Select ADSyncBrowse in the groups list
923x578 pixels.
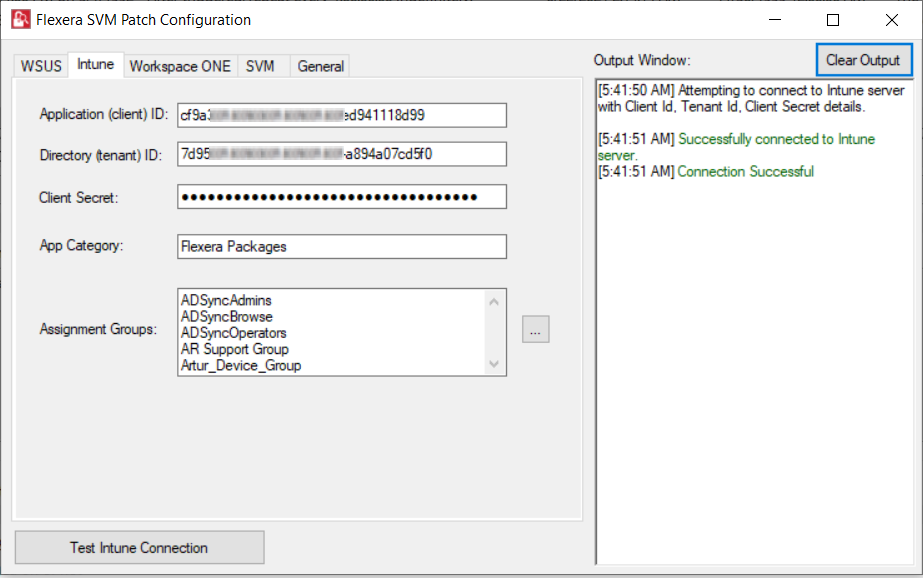coord(226,316)
